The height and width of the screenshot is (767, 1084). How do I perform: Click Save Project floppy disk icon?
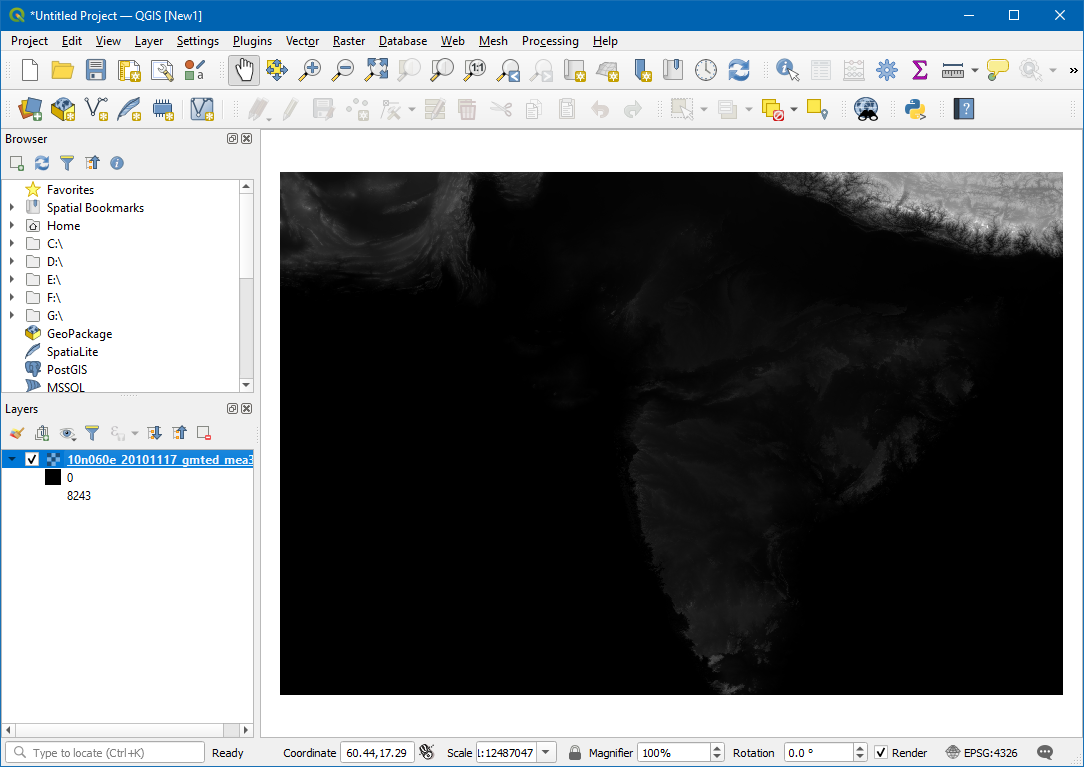[96, 70]
